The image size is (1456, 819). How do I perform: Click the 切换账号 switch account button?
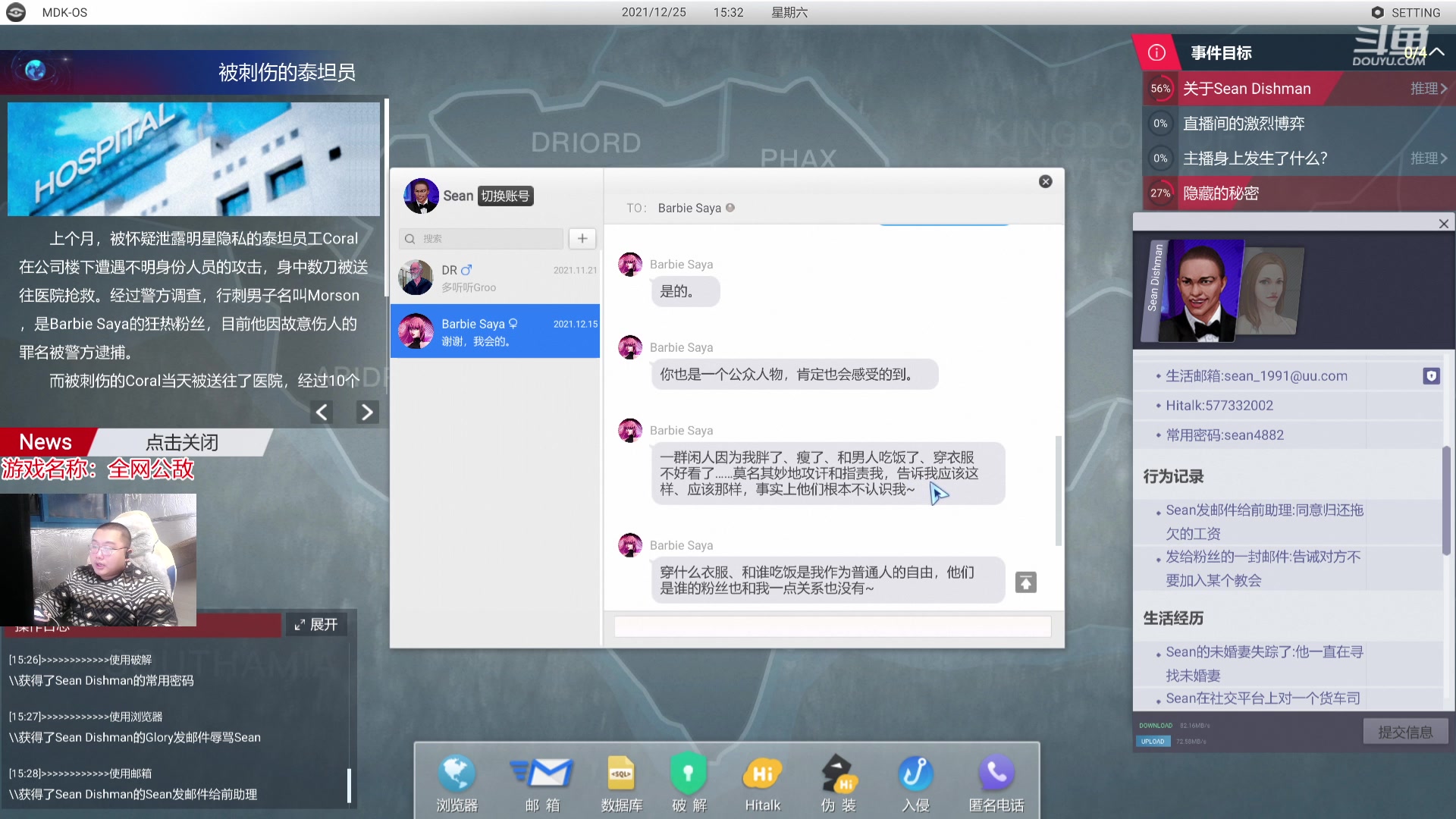point(505,196)
